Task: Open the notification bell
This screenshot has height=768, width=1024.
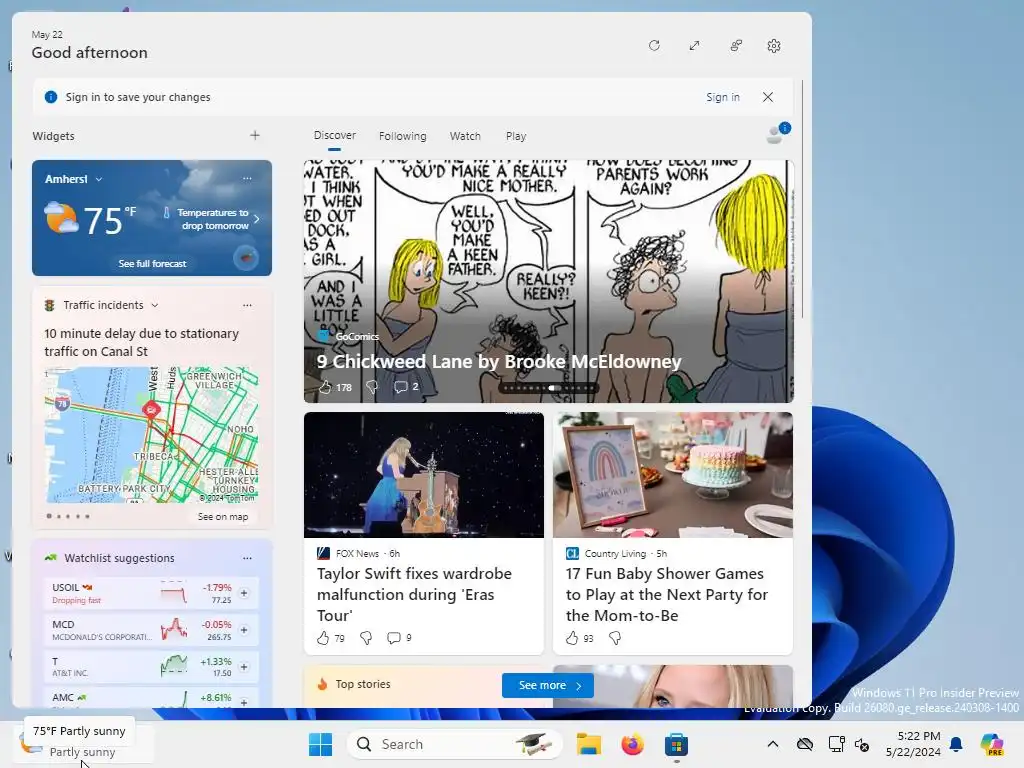Action: 956,744
